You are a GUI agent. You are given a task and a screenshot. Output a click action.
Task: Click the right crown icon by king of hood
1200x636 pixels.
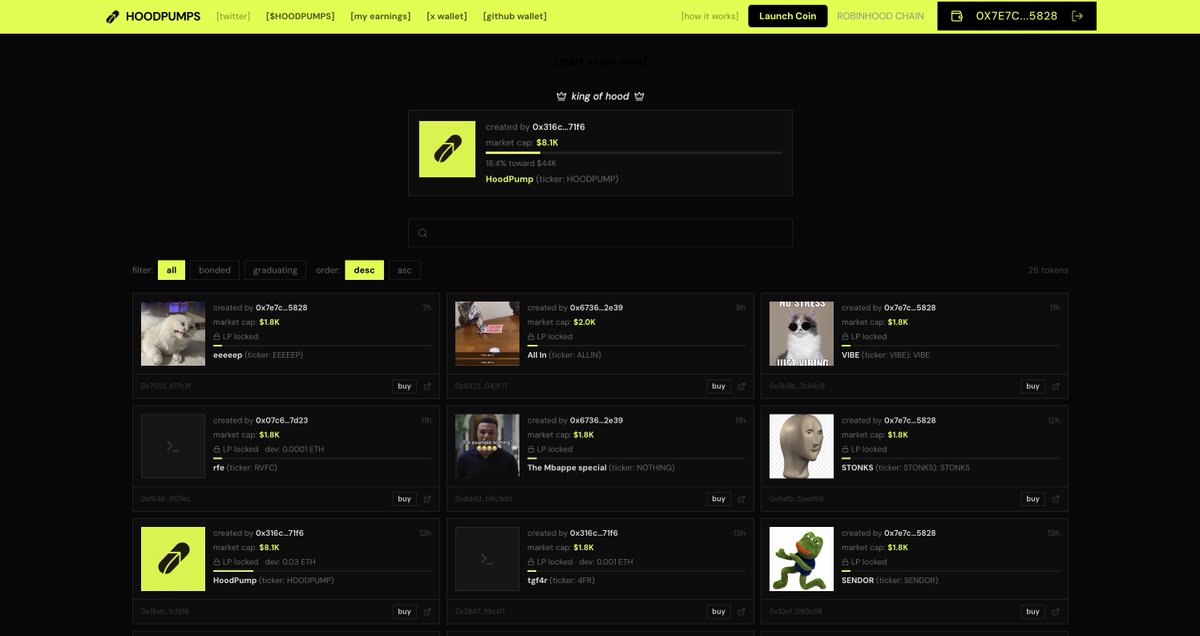[x=639, y=96]
